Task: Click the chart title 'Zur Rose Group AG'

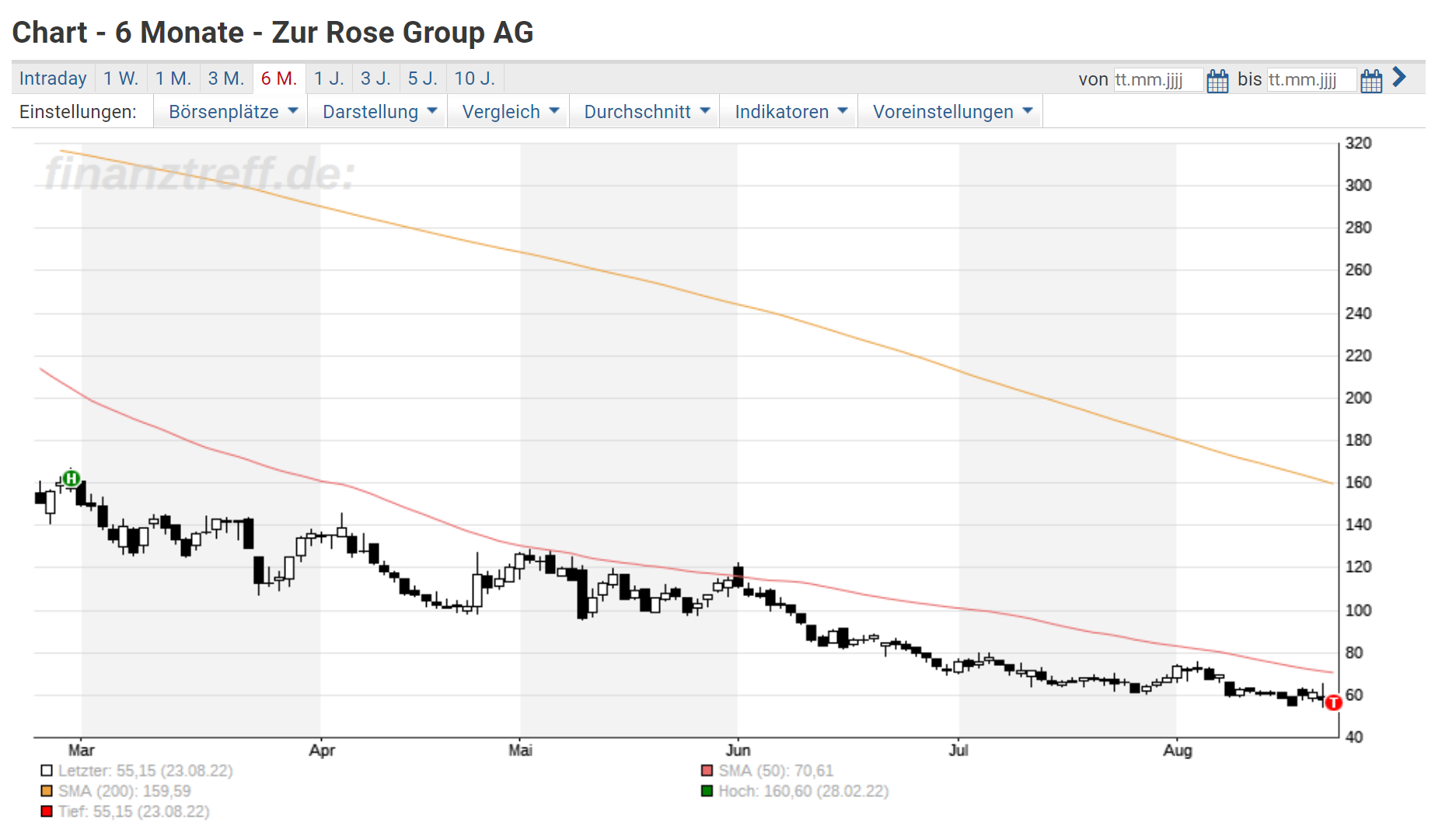Action: click(x=403, y=33)
